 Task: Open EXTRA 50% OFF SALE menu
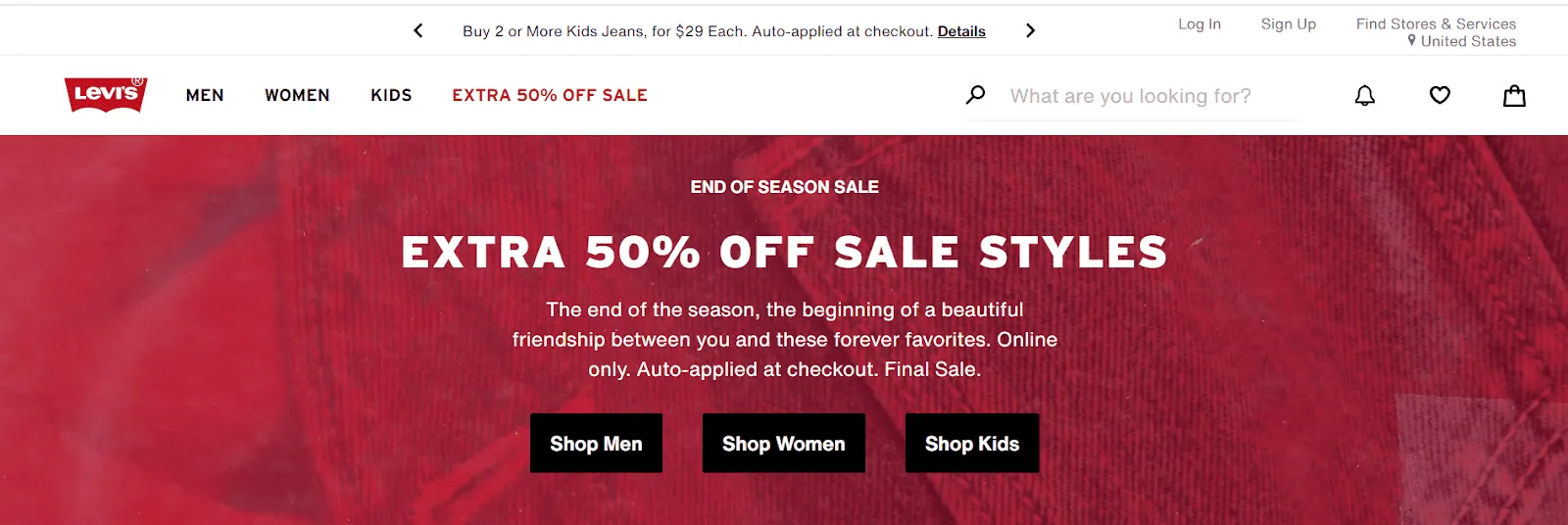(x=550, y=95)
